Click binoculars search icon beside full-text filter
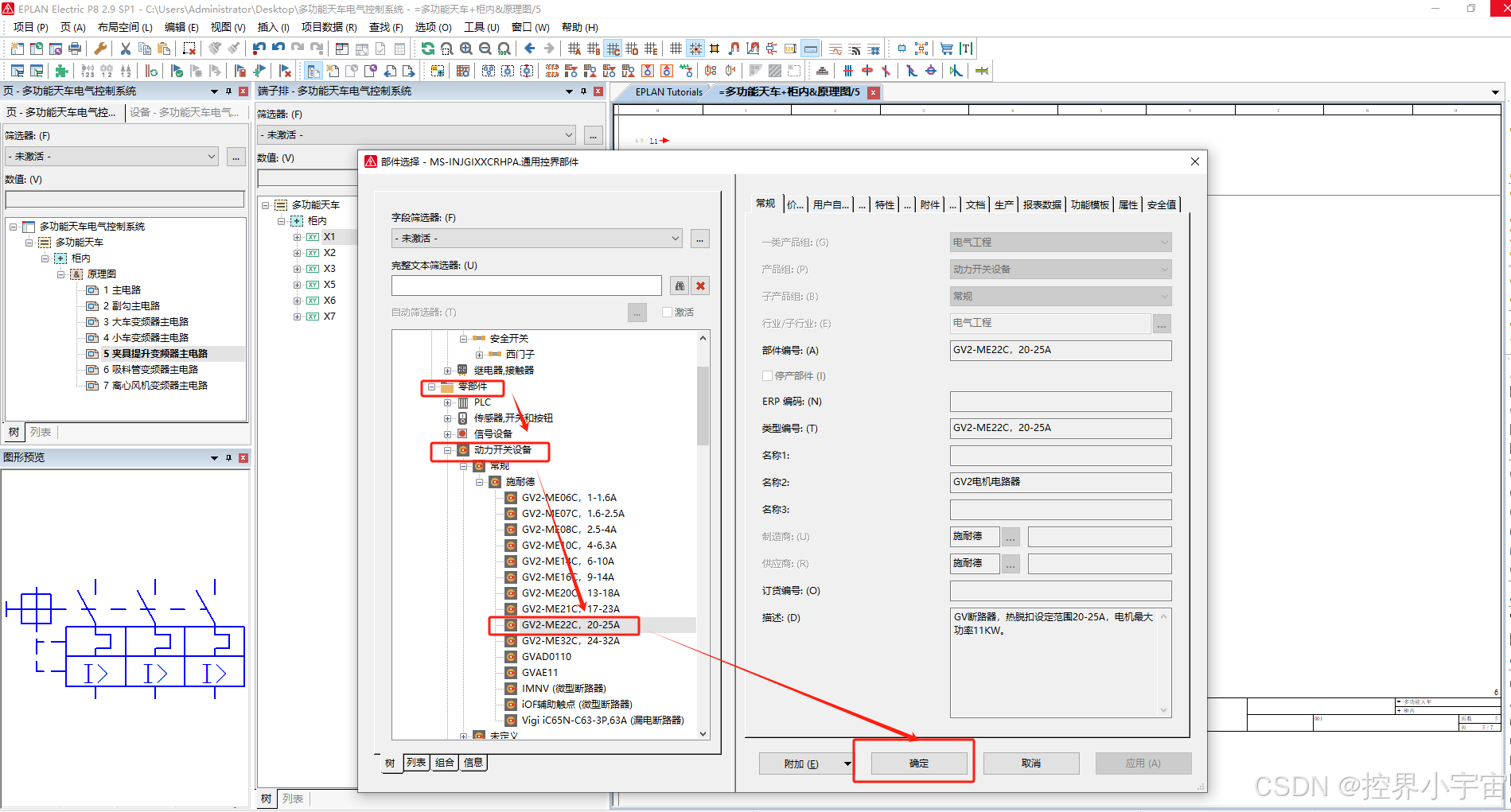The height and width of the screenshot is (812, 1511). point(679,286)
